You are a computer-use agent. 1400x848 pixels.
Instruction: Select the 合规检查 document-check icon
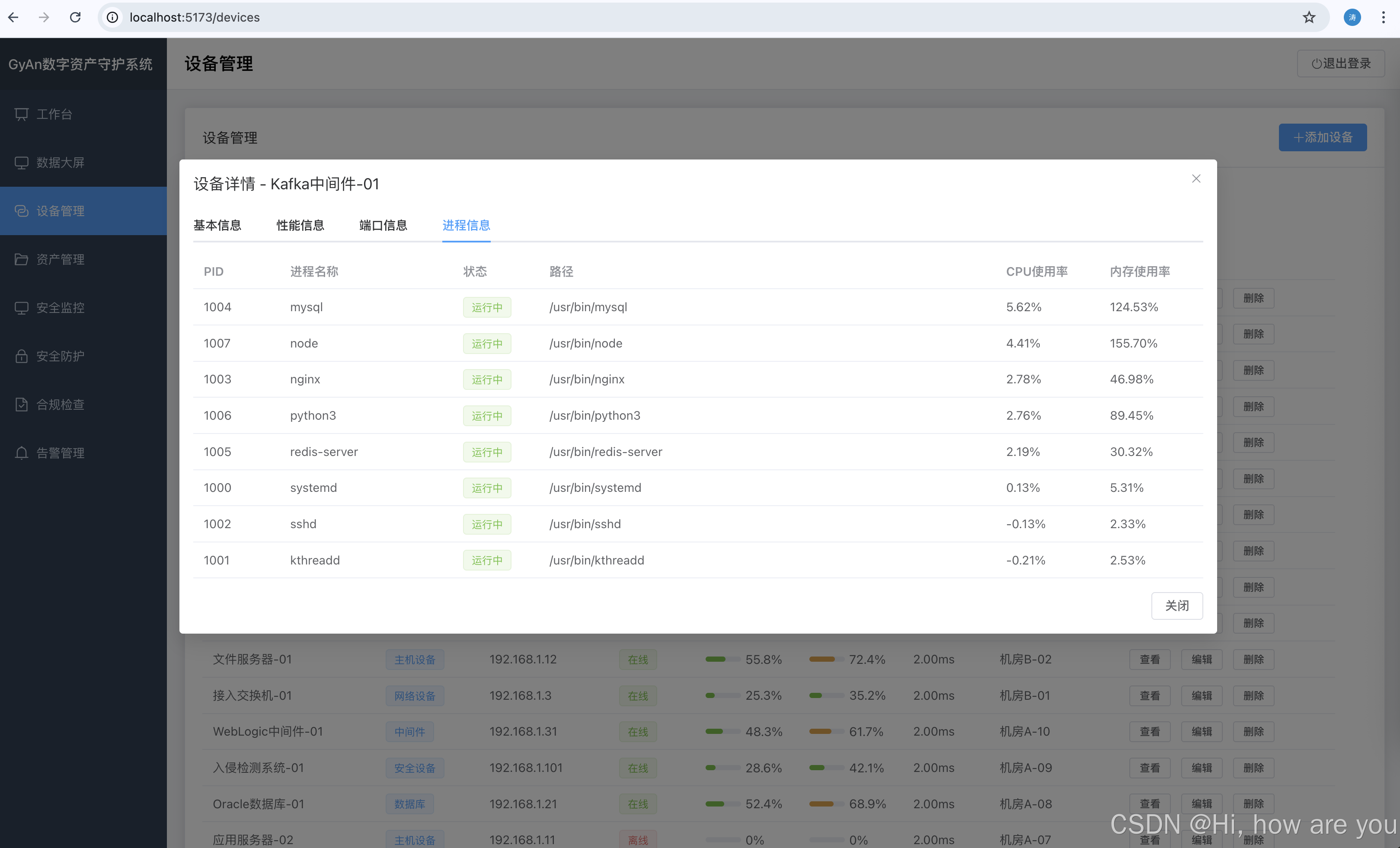pyautogui.click(x=22, y=405)
